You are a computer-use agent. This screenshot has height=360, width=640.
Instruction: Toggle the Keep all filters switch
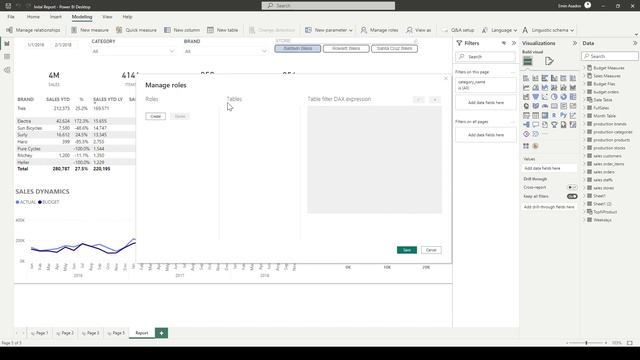point(572,196)
